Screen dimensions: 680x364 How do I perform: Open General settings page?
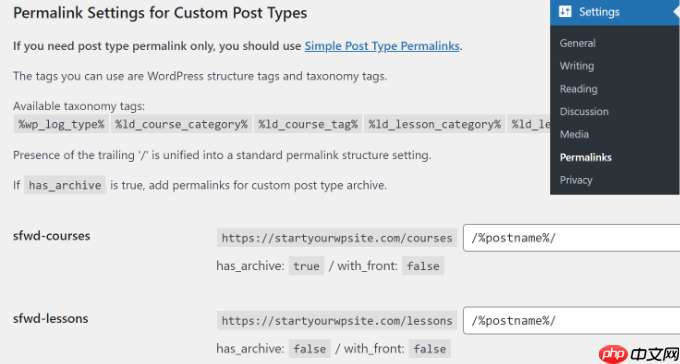[x=577, y=43]
